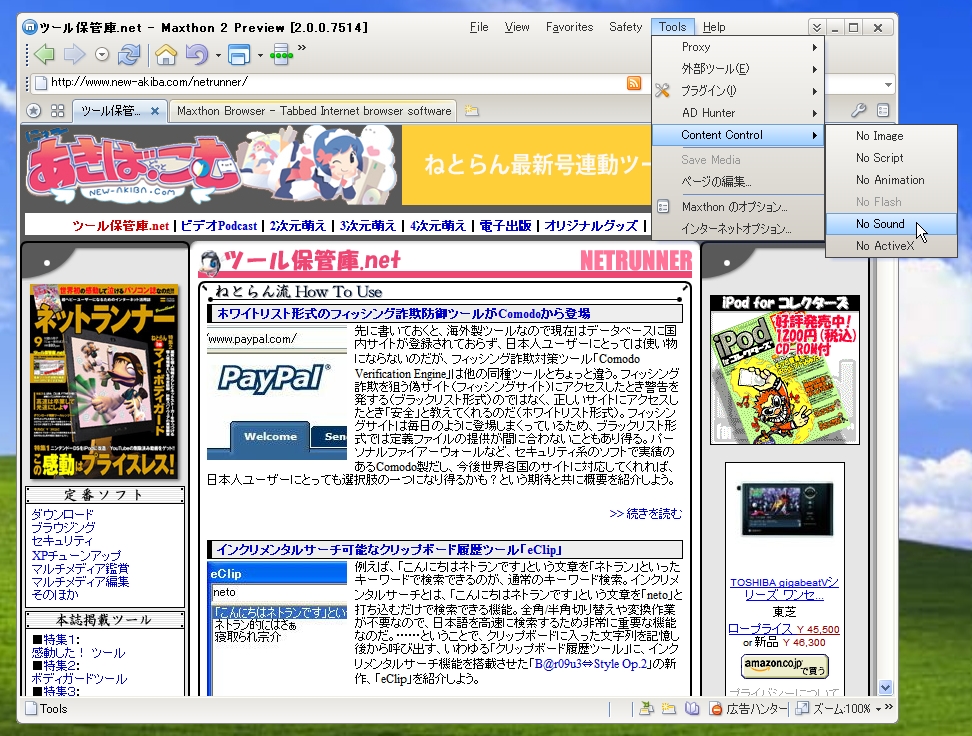Click the B@r09u3⇔Style Op.2 link
This screenshot has width=972, height=736.
[591, 664]
